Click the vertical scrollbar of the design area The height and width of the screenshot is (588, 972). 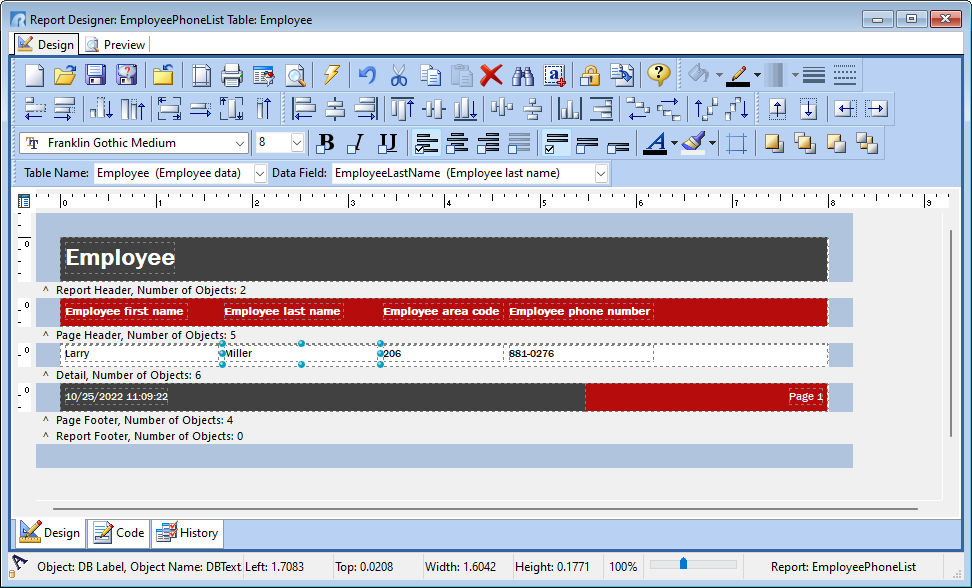[950, 333]
